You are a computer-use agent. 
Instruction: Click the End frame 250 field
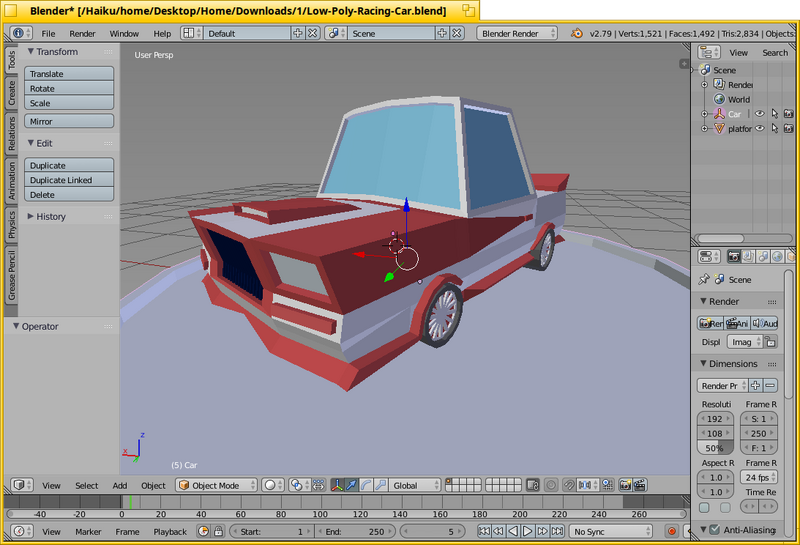[x=355, y=532]
